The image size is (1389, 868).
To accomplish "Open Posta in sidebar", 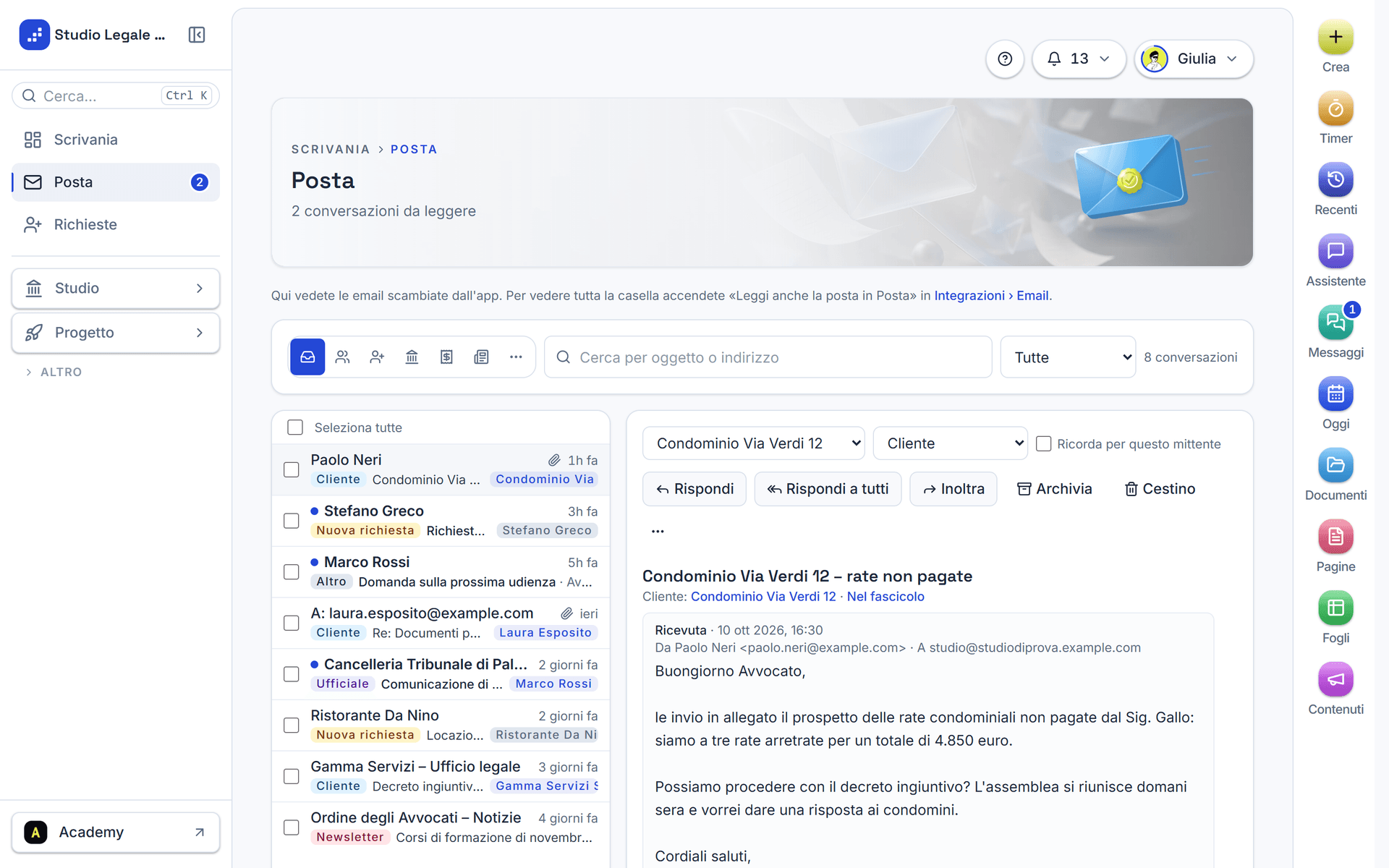I will (116, 182).
